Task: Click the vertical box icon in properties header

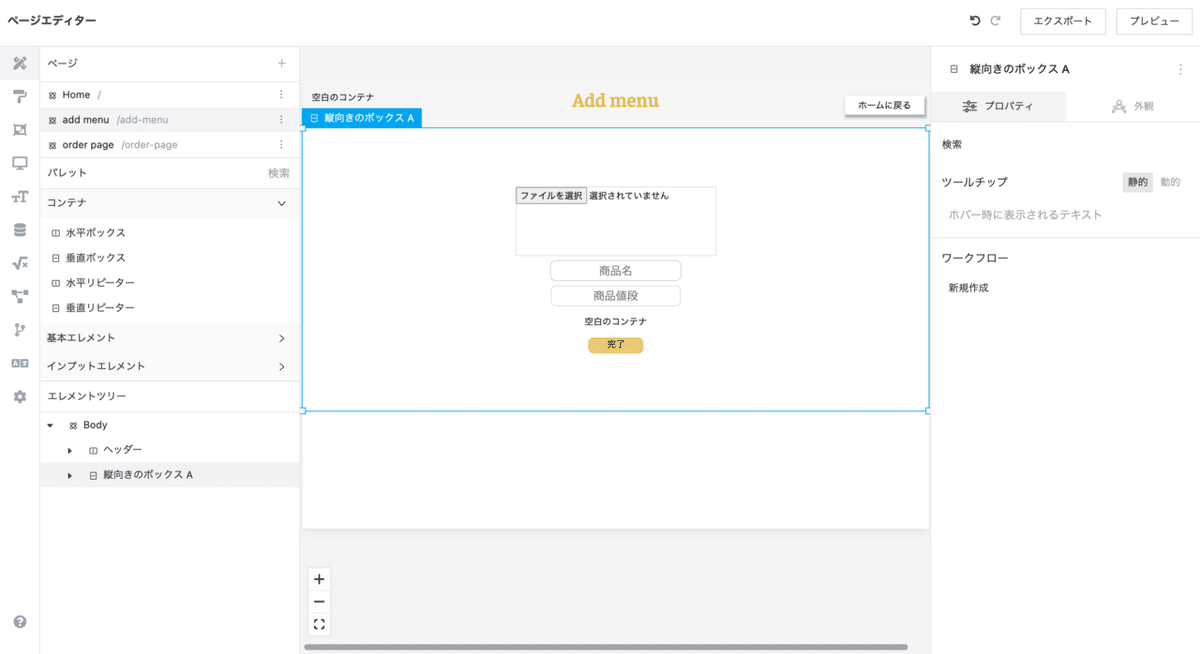Action: pos(953,70)
